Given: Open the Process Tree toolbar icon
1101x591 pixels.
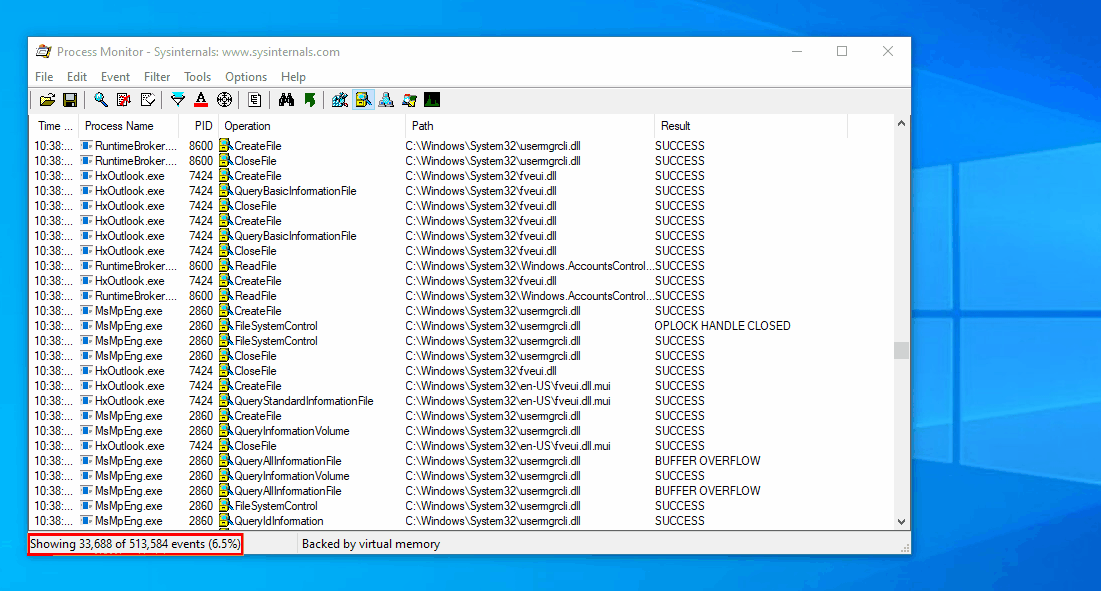Looking at the screenshot, I should click(x=255, y=100).
